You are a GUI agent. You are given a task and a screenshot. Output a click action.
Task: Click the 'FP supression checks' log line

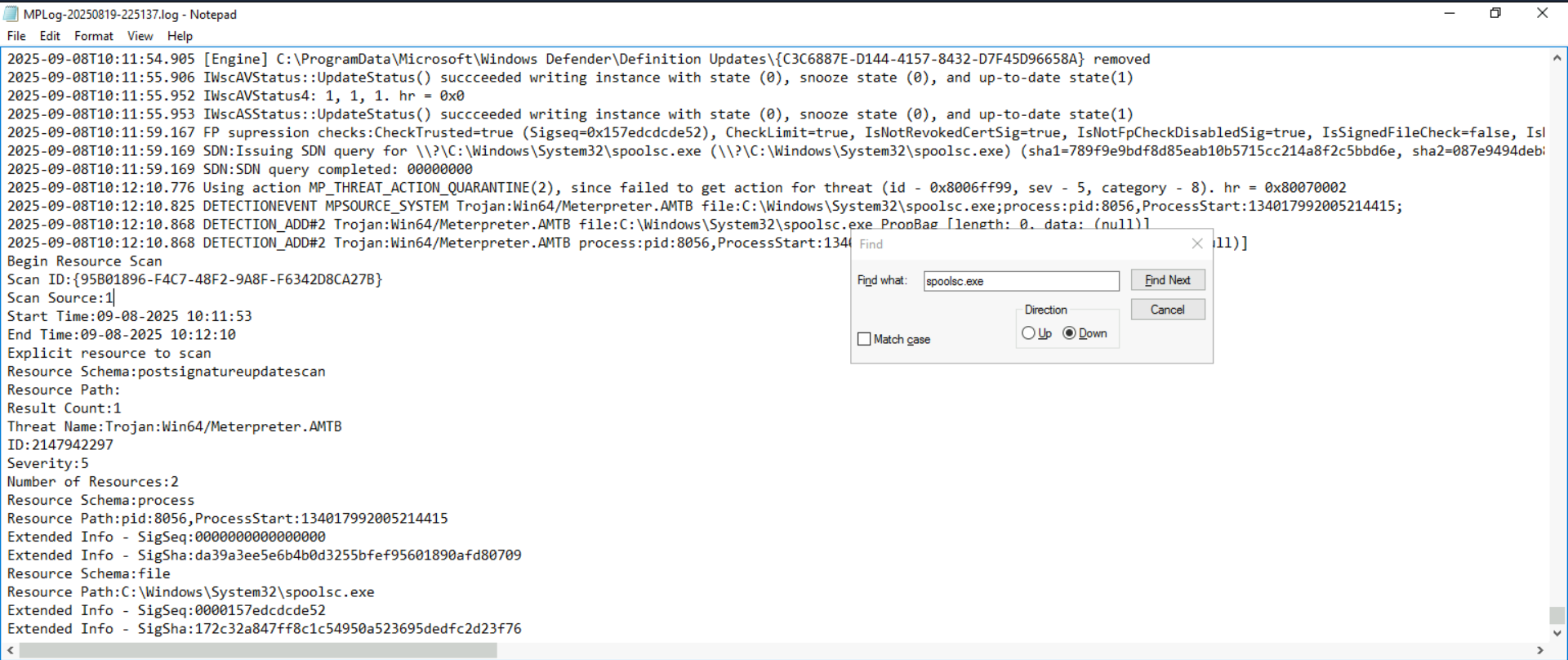tap(776, 132)
